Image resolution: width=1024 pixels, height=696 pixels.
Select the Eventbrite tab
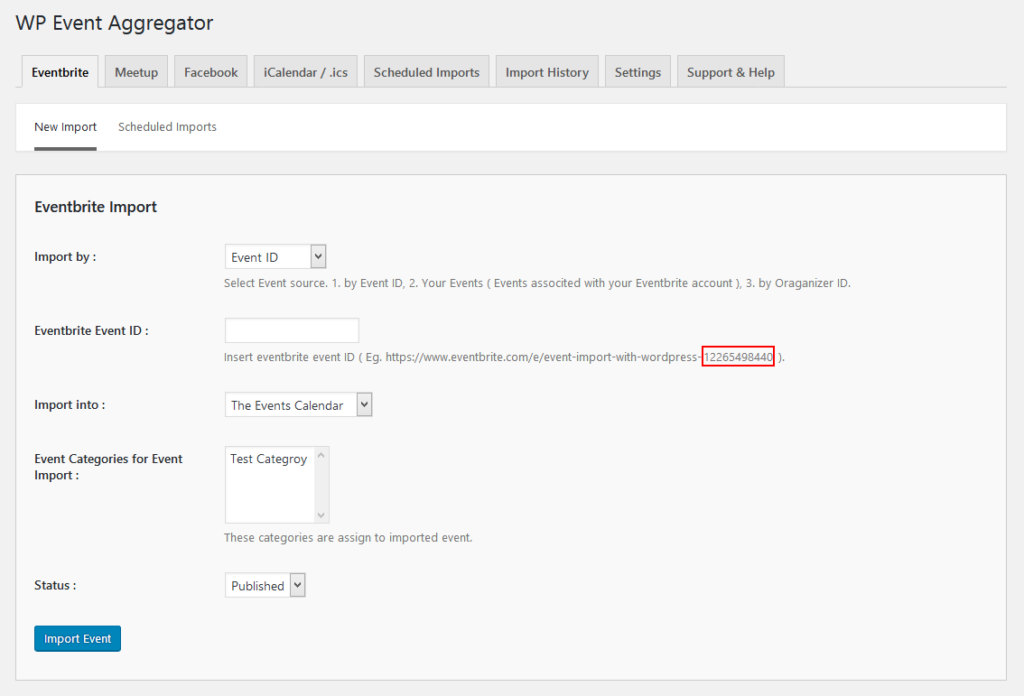click(59, 71)
